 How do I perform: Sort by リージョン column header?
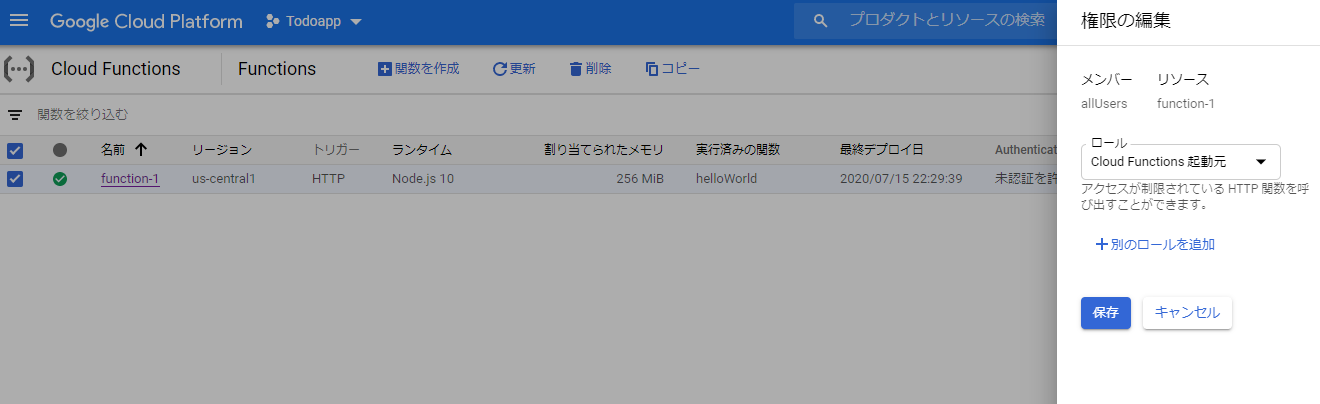pyautogui.click(x=222, y=150)
